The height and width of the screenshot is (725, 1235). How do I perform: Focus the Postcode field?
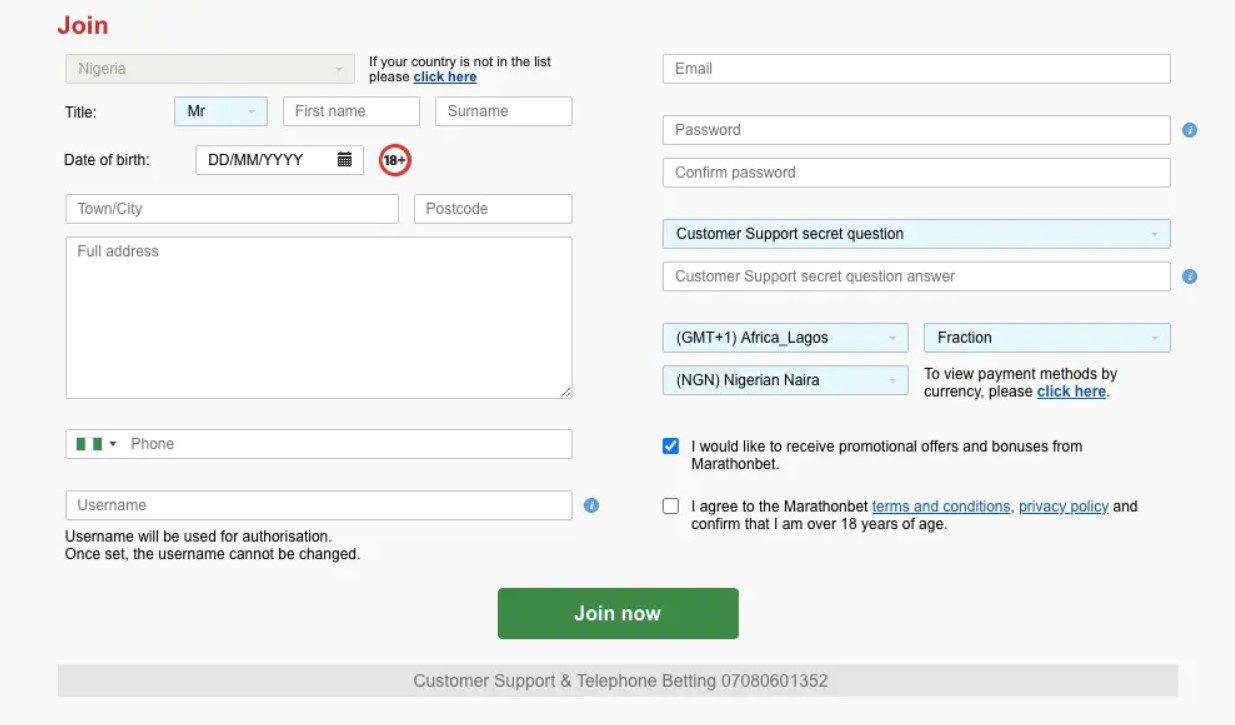click(493, 209)
